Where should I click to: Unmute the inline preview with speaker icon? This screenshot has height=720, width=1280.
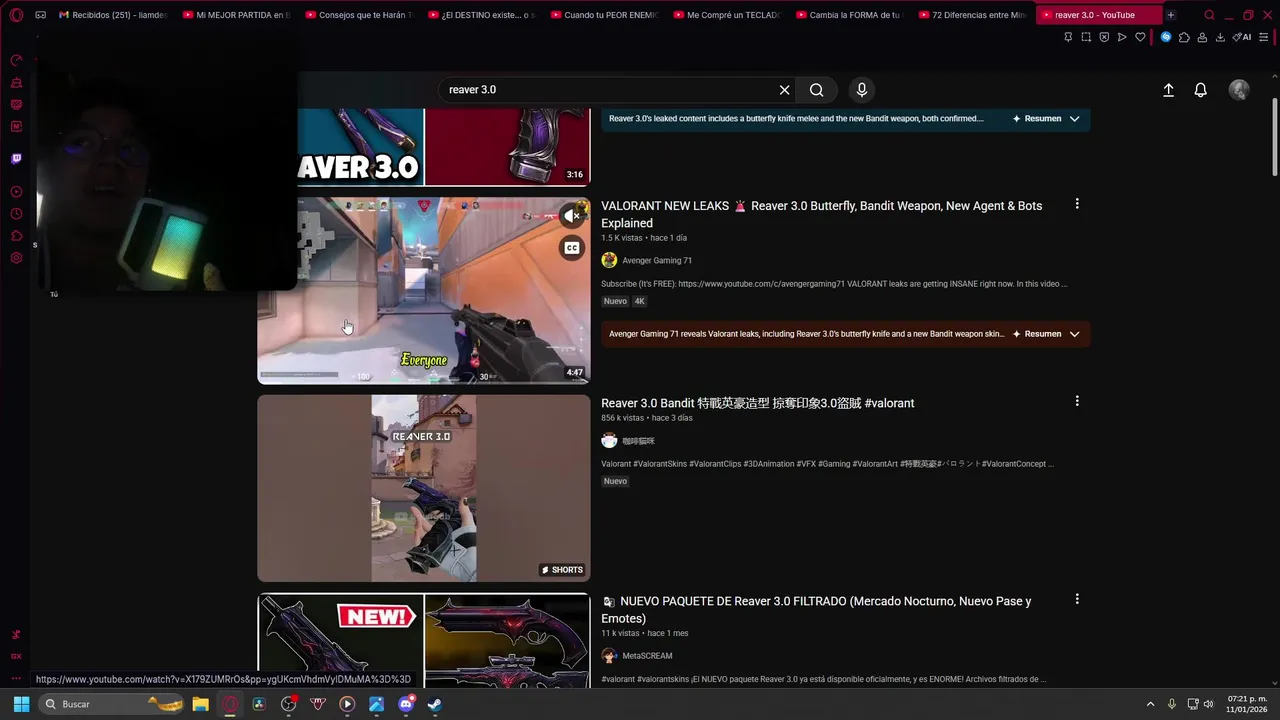[x=572, y=215]
